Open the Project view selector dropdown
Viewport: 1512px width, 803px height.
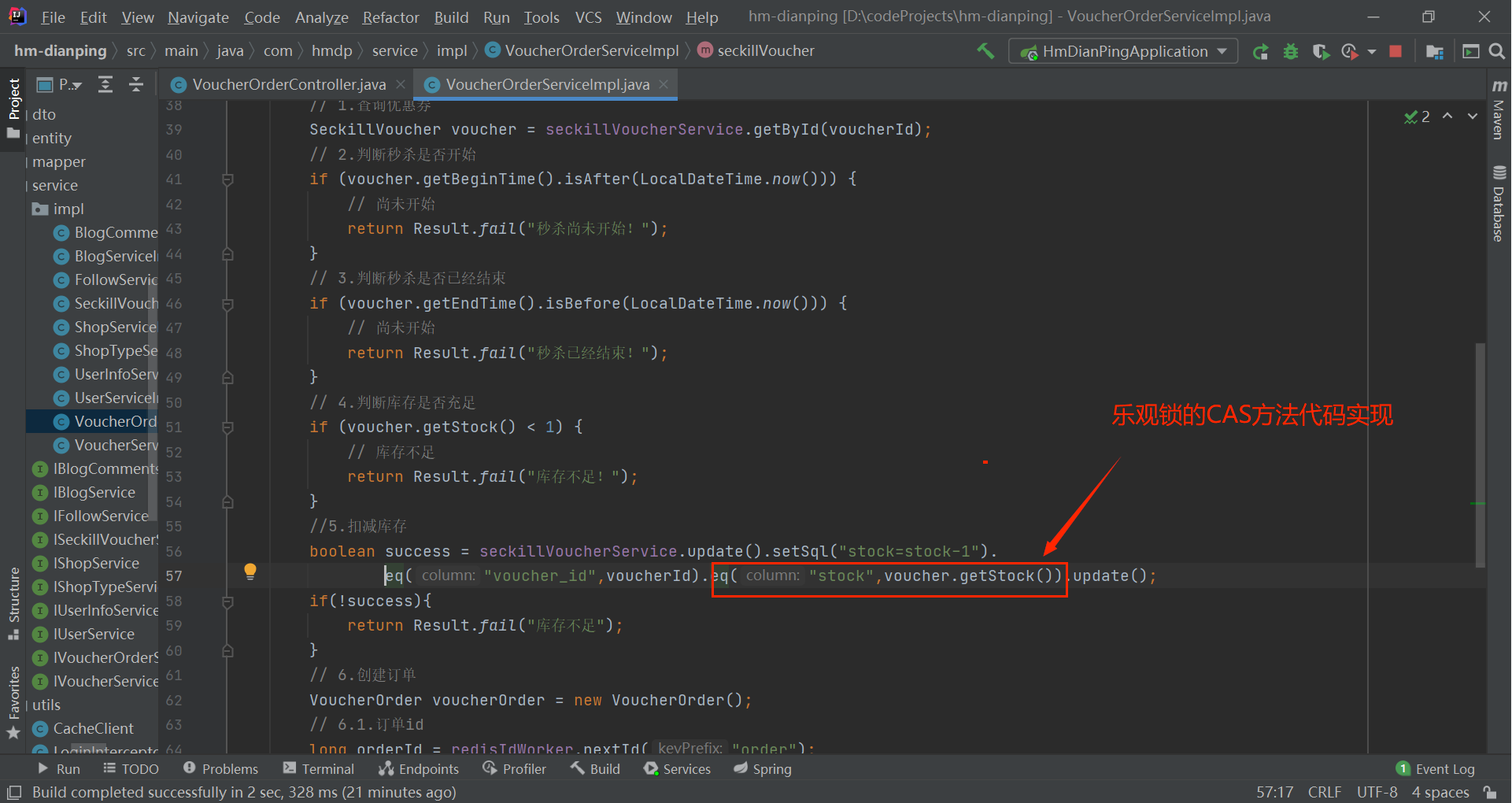[x=60, y=84]
